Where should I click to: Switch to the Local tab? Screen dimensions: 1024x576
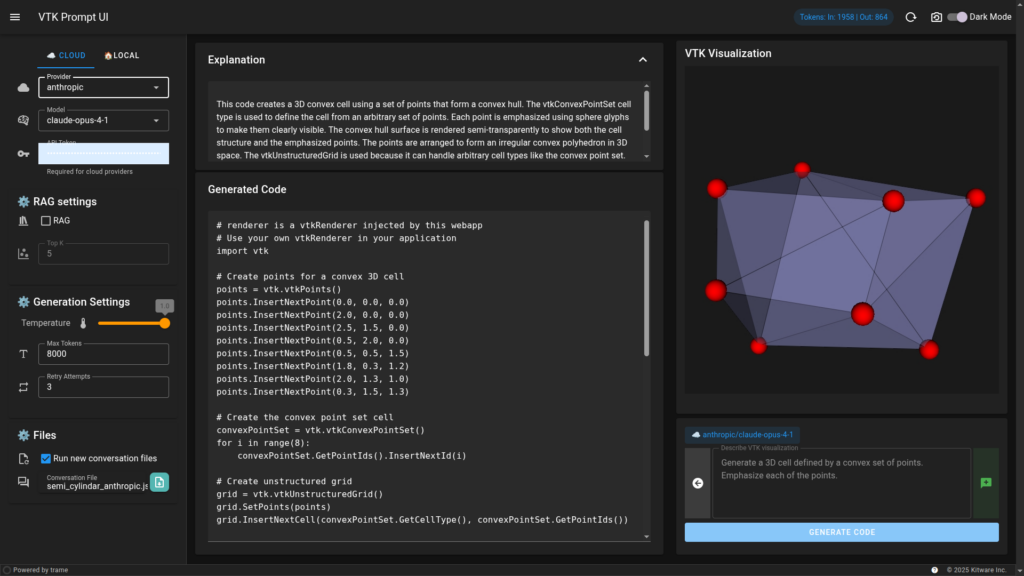click(x=121, y=56)
